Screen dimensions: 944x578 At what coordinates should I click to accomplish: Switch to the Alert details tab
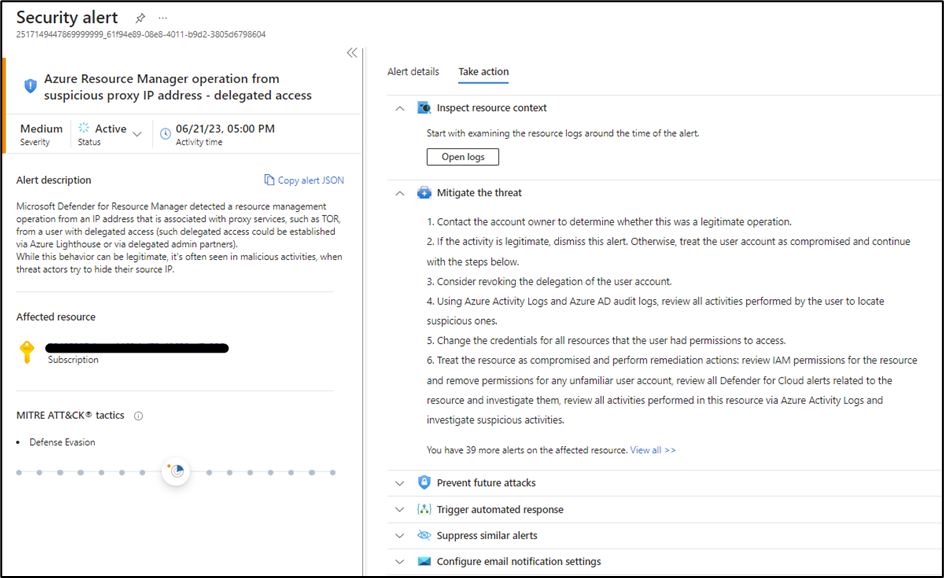tap(413, 72)
